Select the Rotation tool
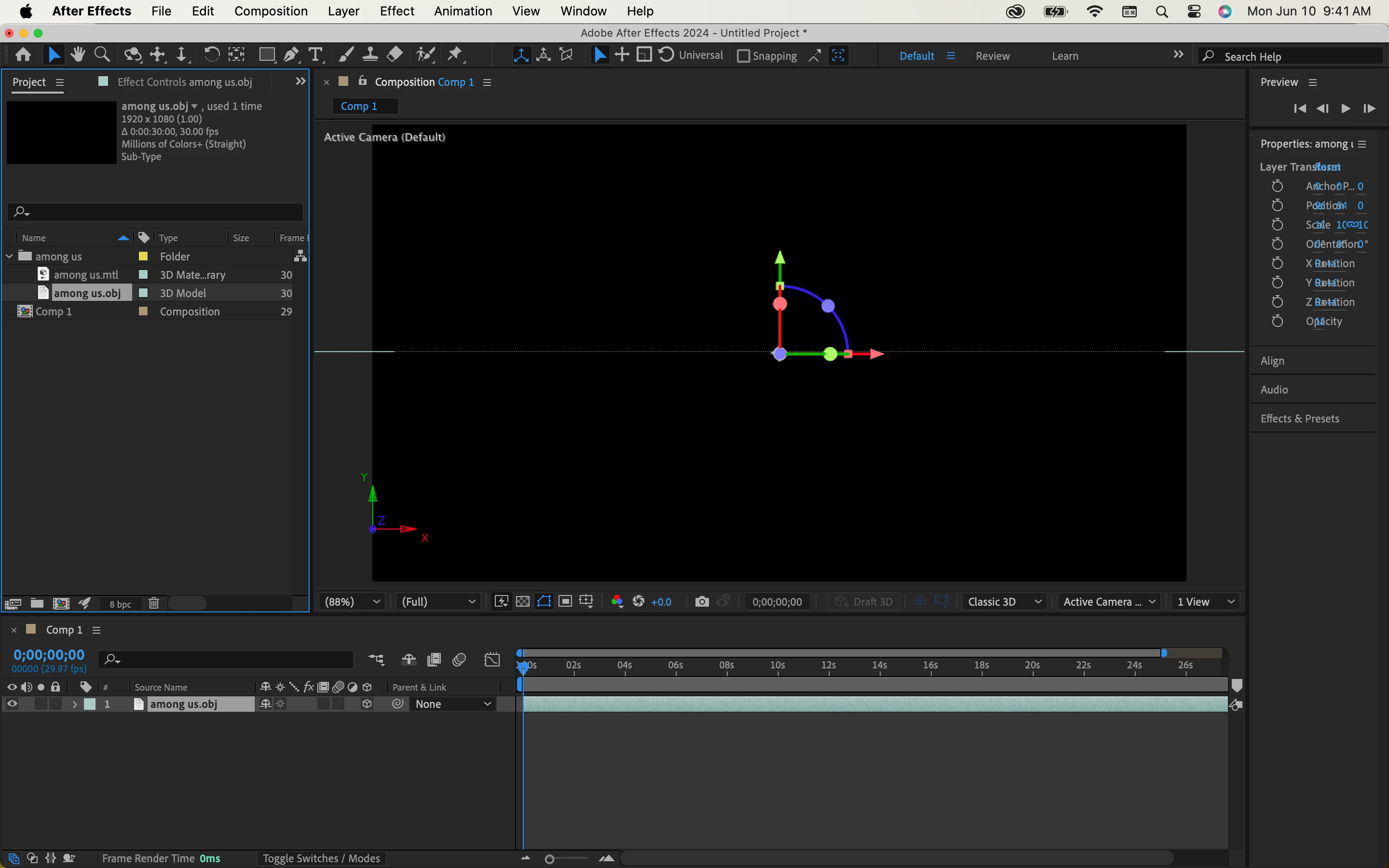Viewport: 1389px width, 868px height. point(212,54)
